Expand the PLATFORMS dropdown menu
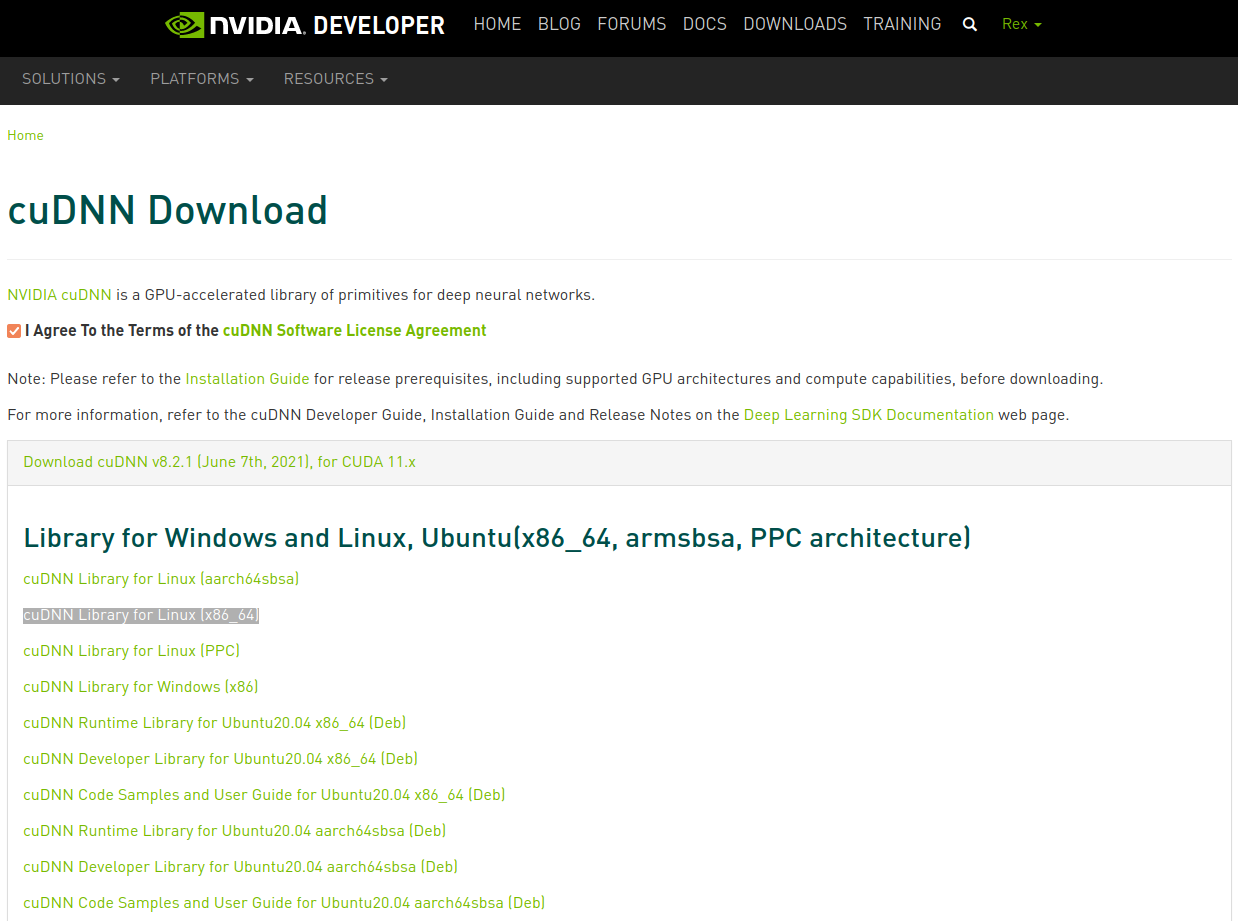The width and height of the screenshot is (1238, 921). coord(202,79)
